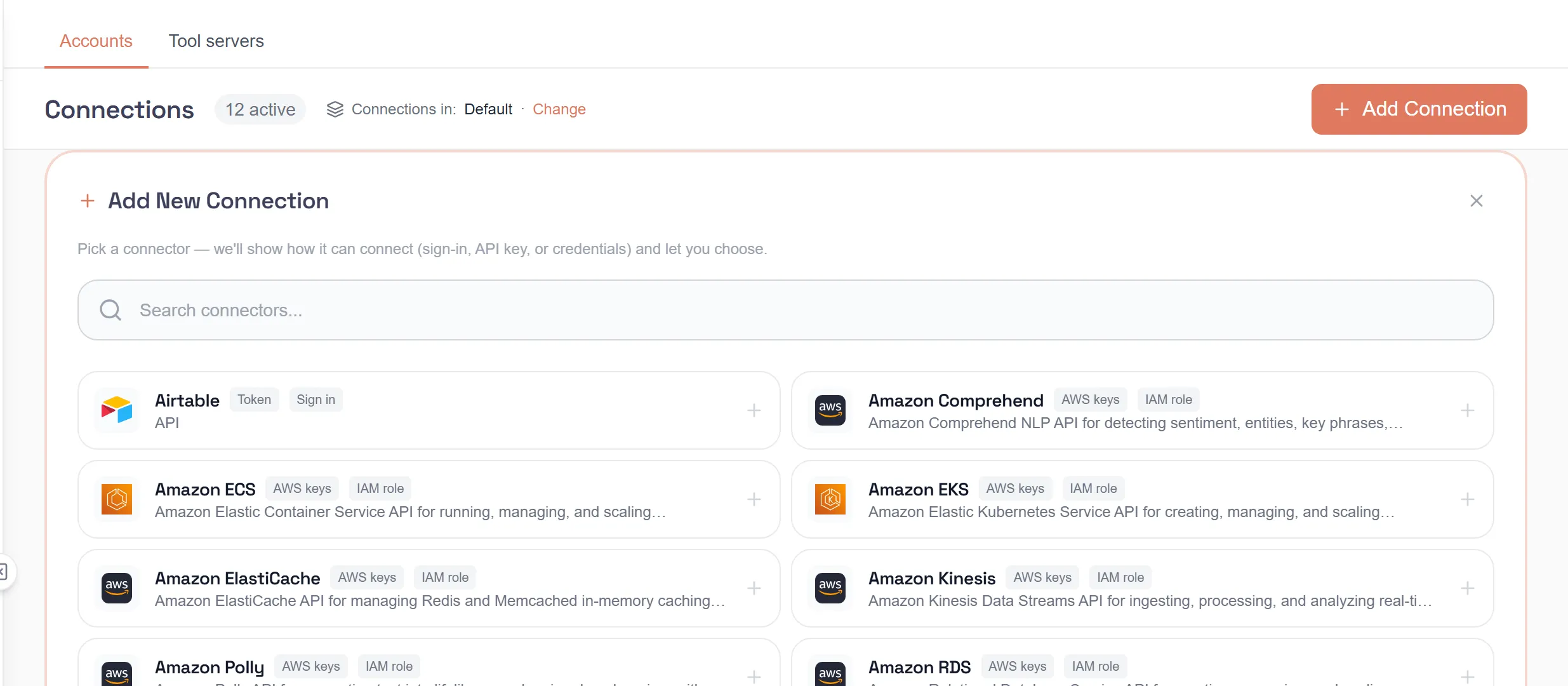This screenshot has width=1568, height=686.
Task: Open the Tool servers tab
Action: point(216,41)
